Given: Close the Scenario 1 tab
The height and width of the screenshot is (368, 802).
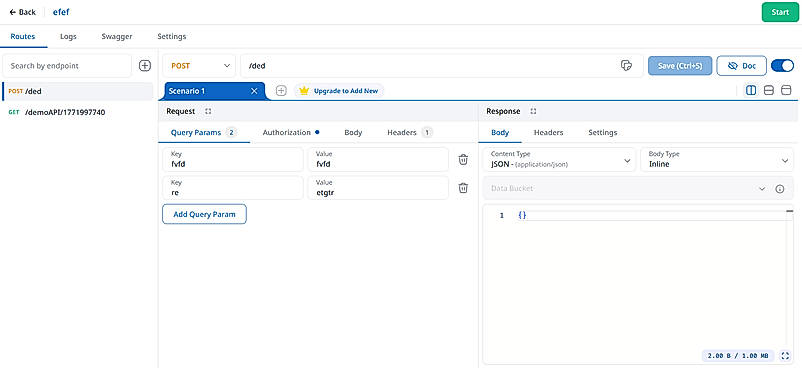Looking at the screenshot, I should click(x=254, y=91).
